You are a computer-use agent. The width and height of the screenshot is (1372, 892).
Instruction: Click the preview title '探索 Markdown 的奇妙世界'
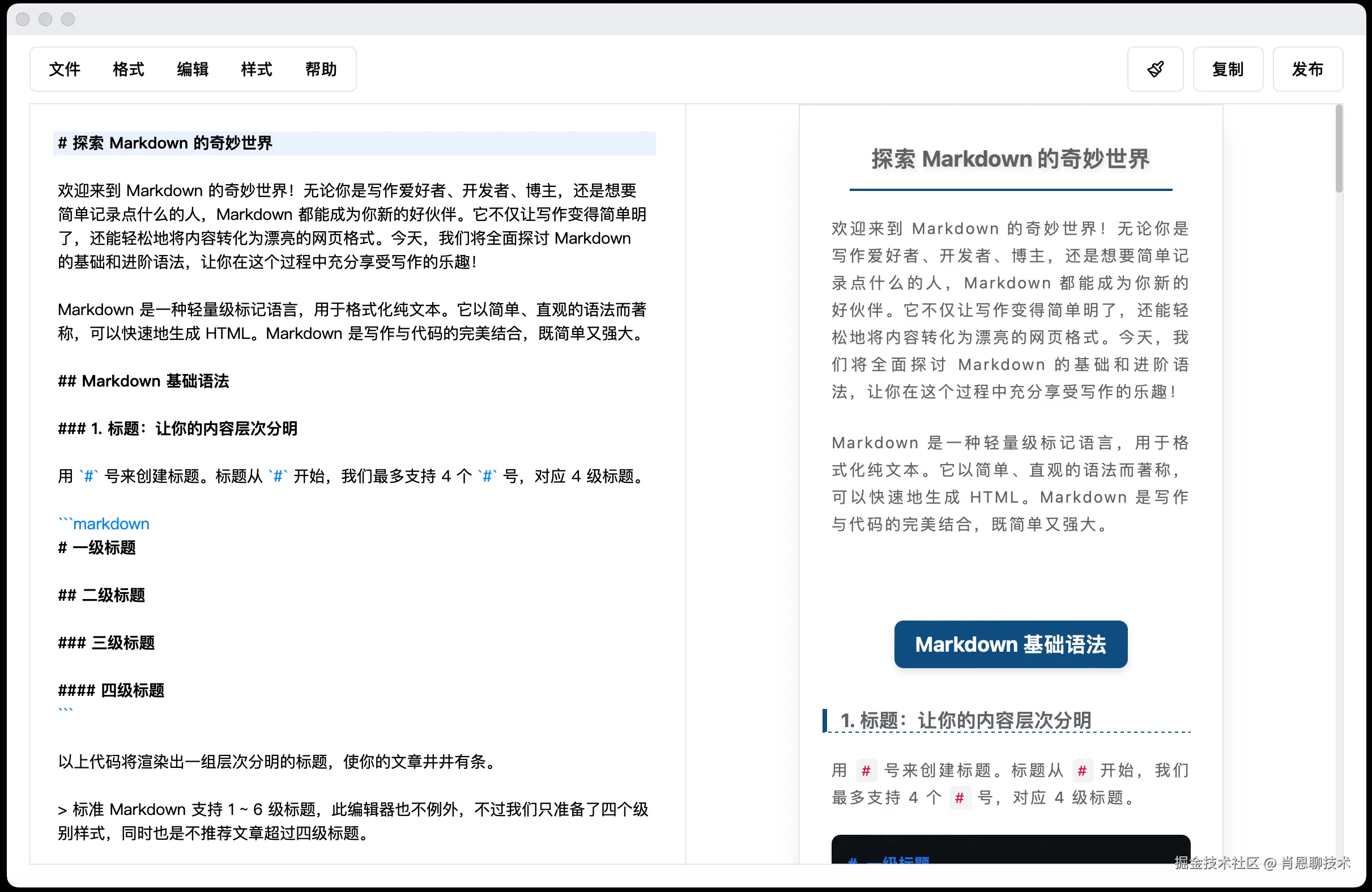(1011, 159)
